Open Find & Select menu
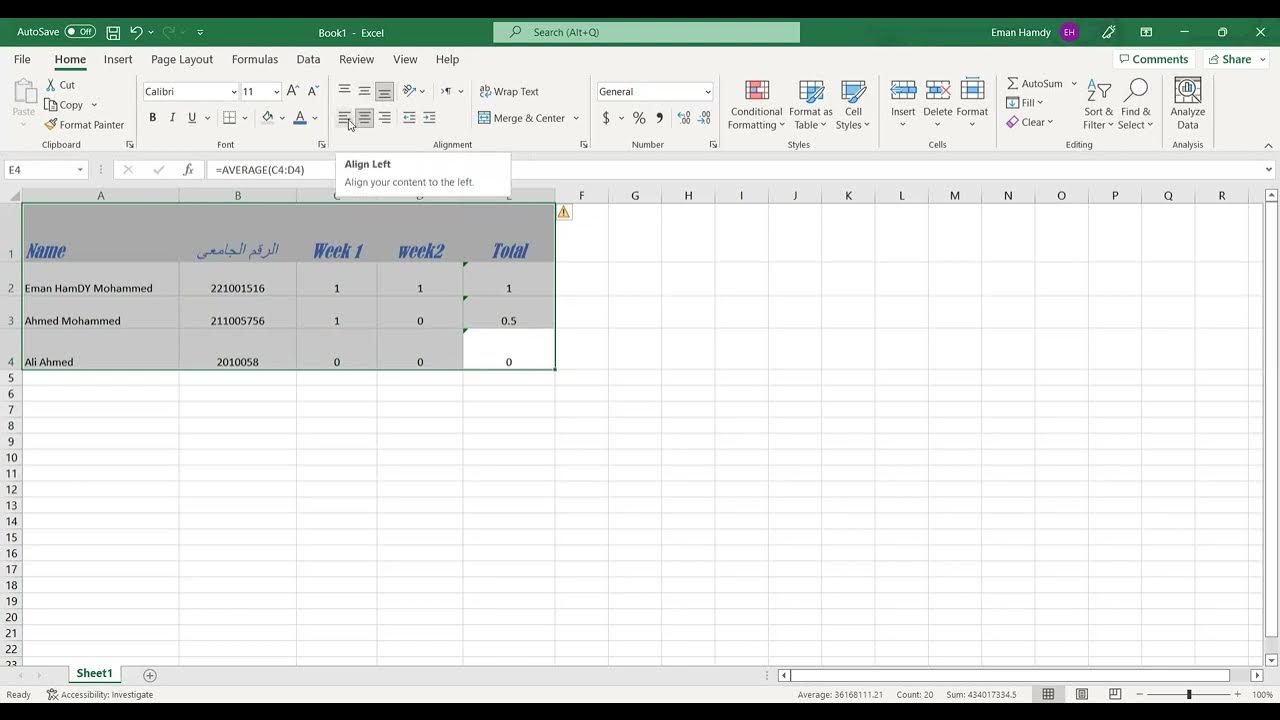 click(x=1136, y=105)
